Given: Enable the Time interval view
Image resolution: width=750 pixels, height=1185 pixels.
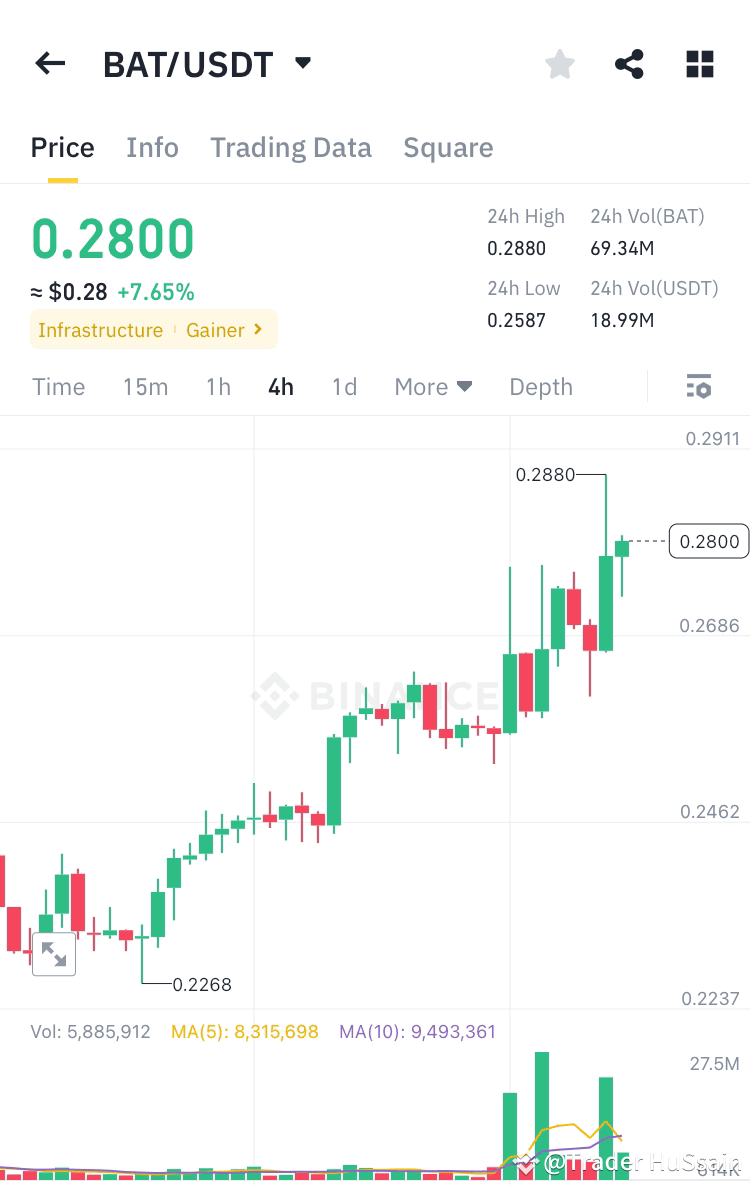Looking at the screenshot, I should click(x=58, y=386).
